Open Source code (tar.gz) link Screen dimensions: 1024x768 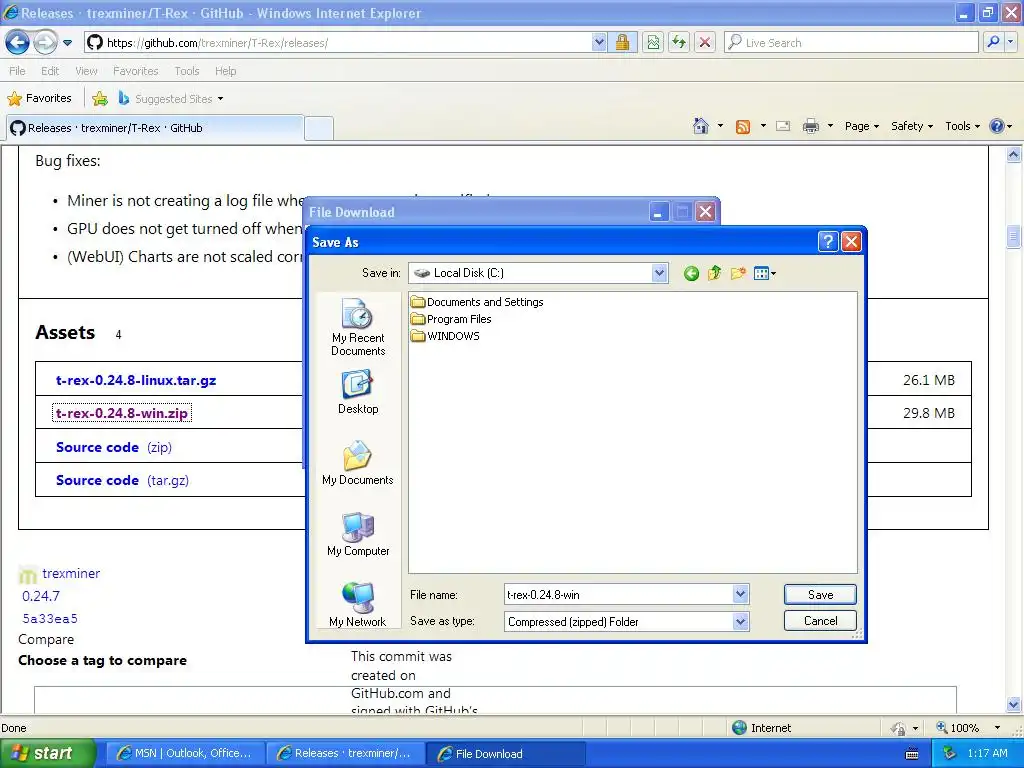(122, 480)
